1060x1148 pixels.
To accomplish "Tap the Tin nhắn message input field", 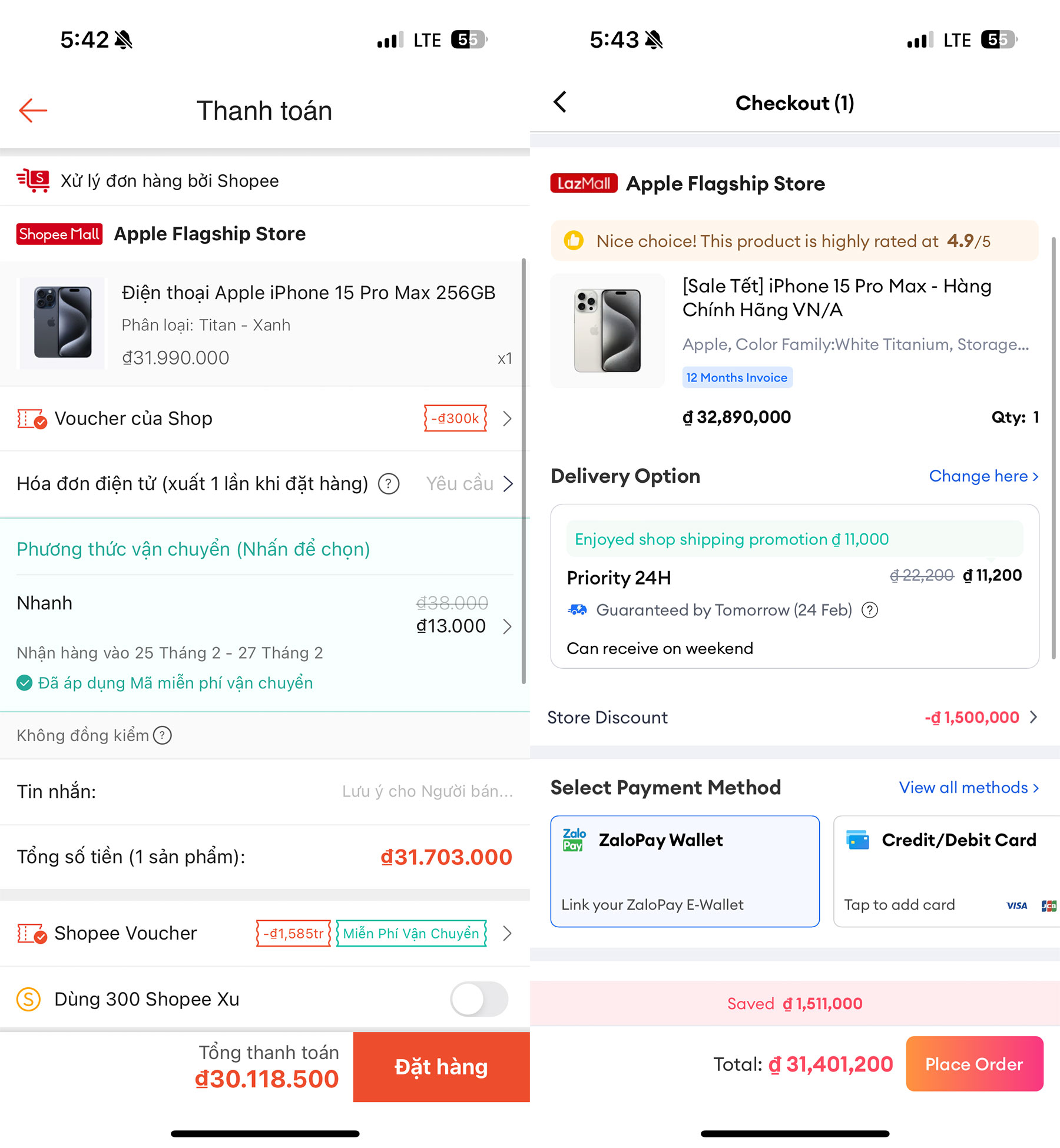I will pos(265,792).
